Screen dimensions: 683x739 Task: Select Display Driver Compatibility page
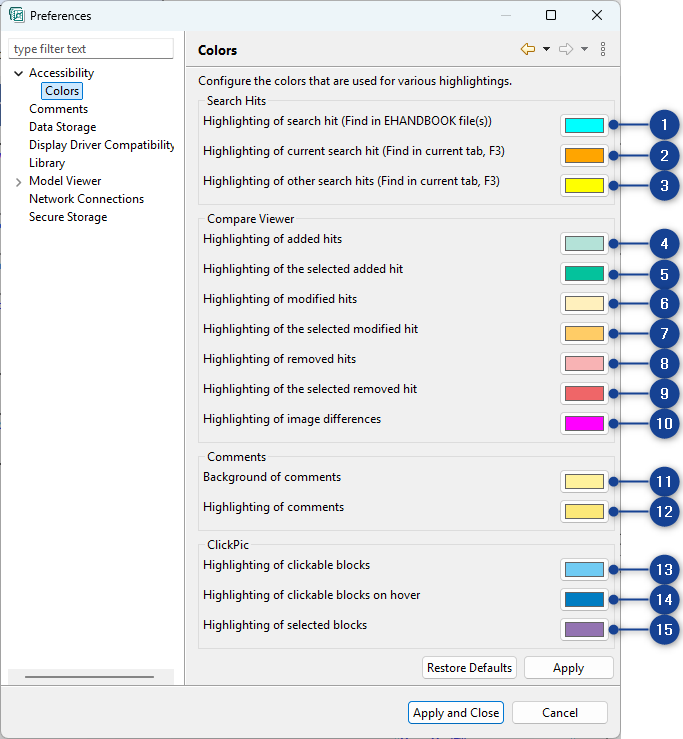pos(101,145)
